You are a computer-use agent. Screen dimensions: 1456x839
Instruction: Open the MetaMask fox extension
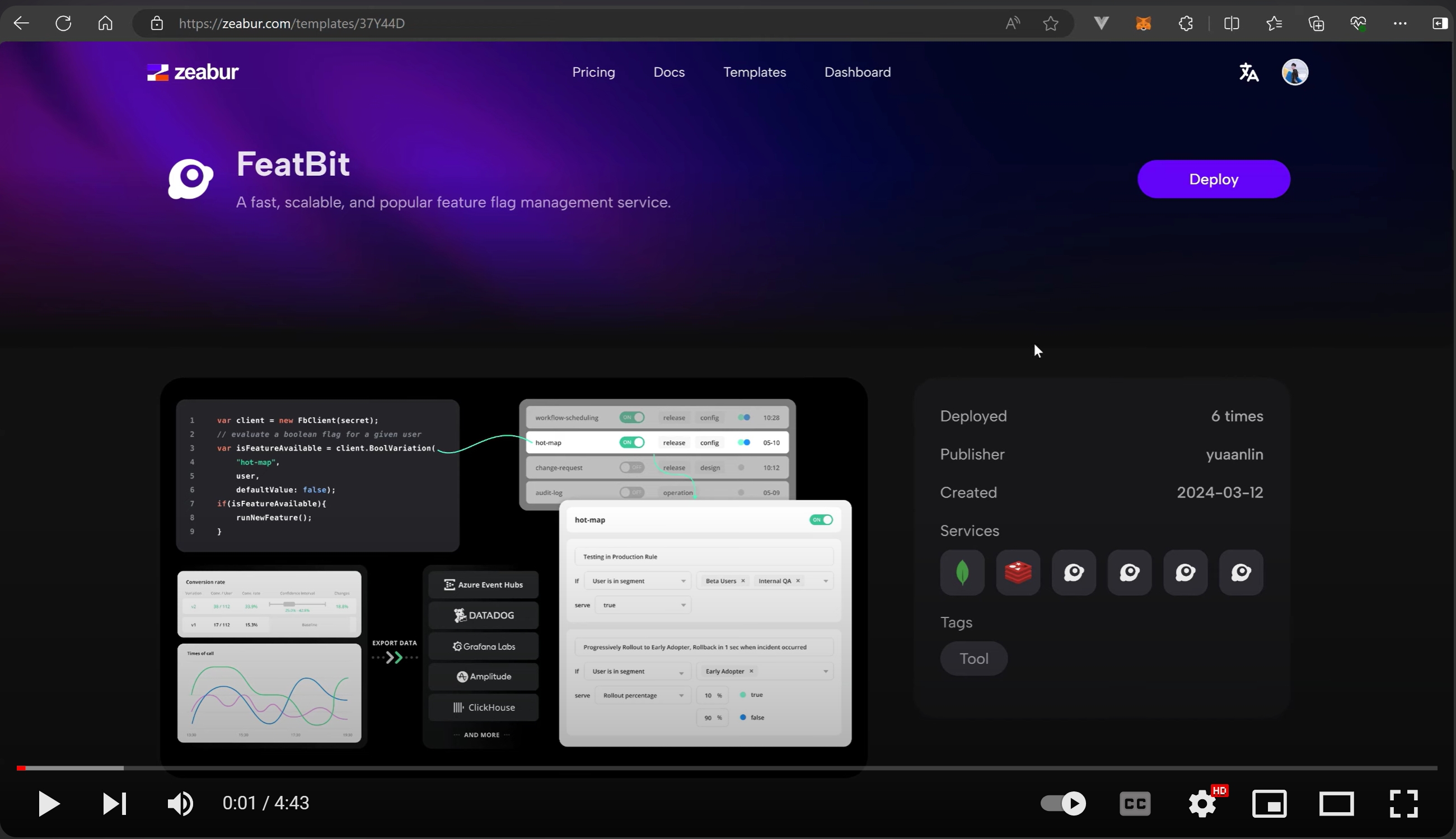tap(1143, 23)
